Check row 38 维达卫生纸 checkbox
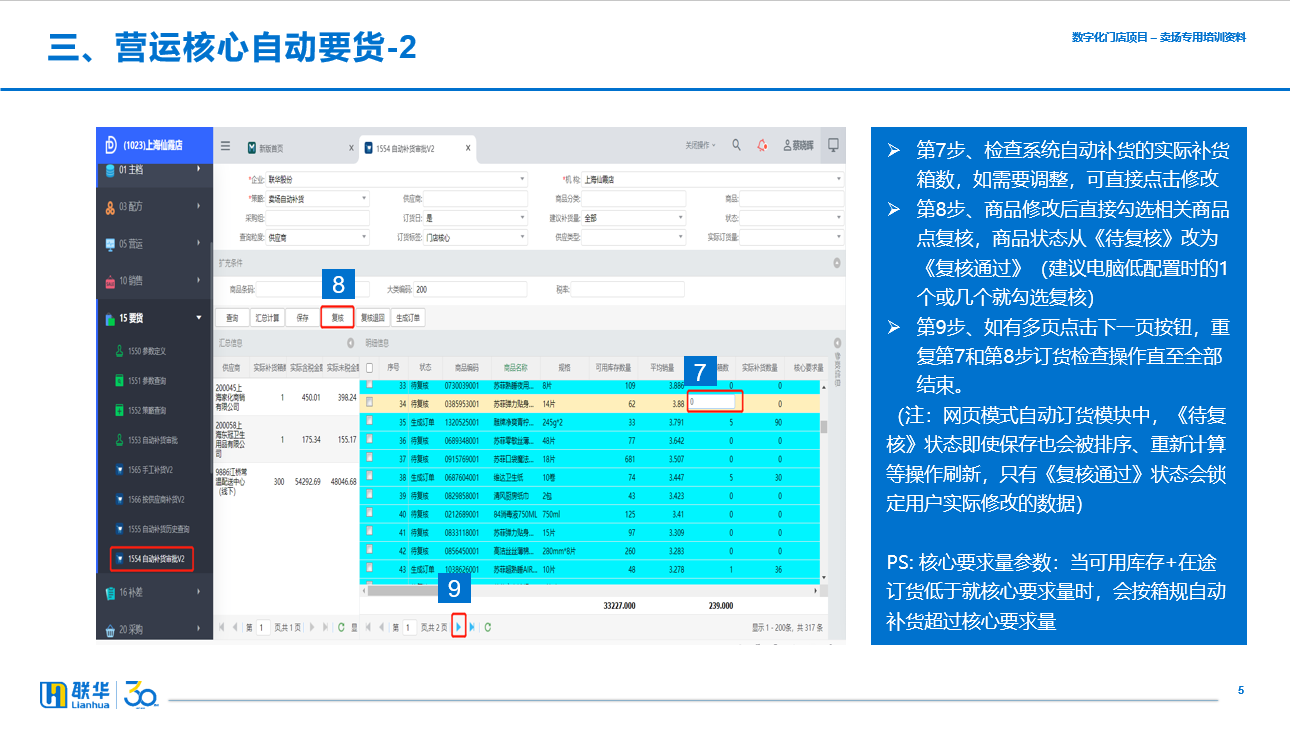Image resolution: width=1290 pixels, height=729 pixels. (x=369, y=477)
